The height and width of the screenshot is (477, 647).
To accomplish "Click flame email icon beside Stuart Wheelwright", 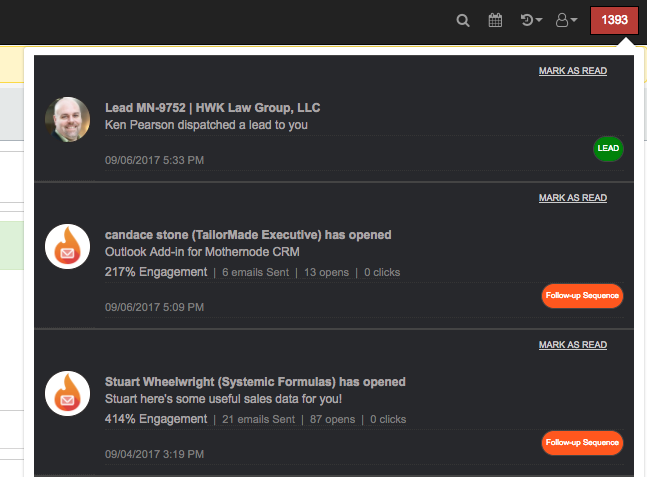I will coord(67,394).
